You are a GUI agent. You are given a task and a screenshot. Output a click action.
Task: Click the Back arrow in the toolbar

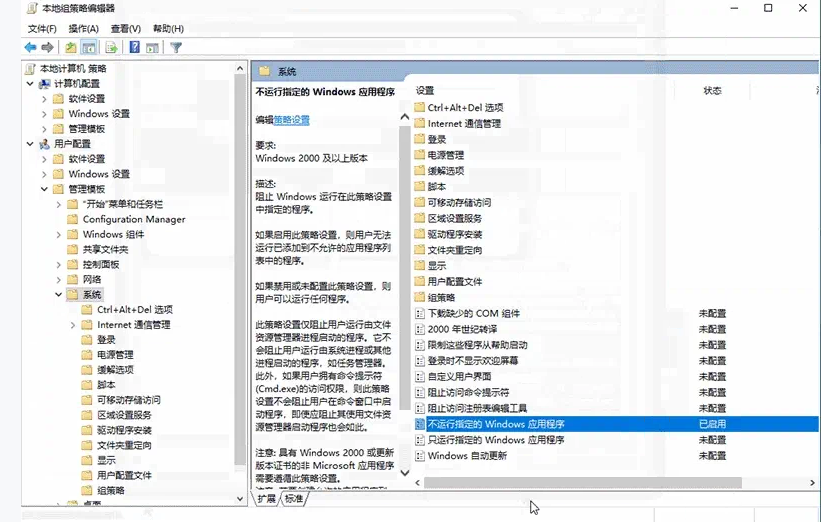click(x=29, y=47)
